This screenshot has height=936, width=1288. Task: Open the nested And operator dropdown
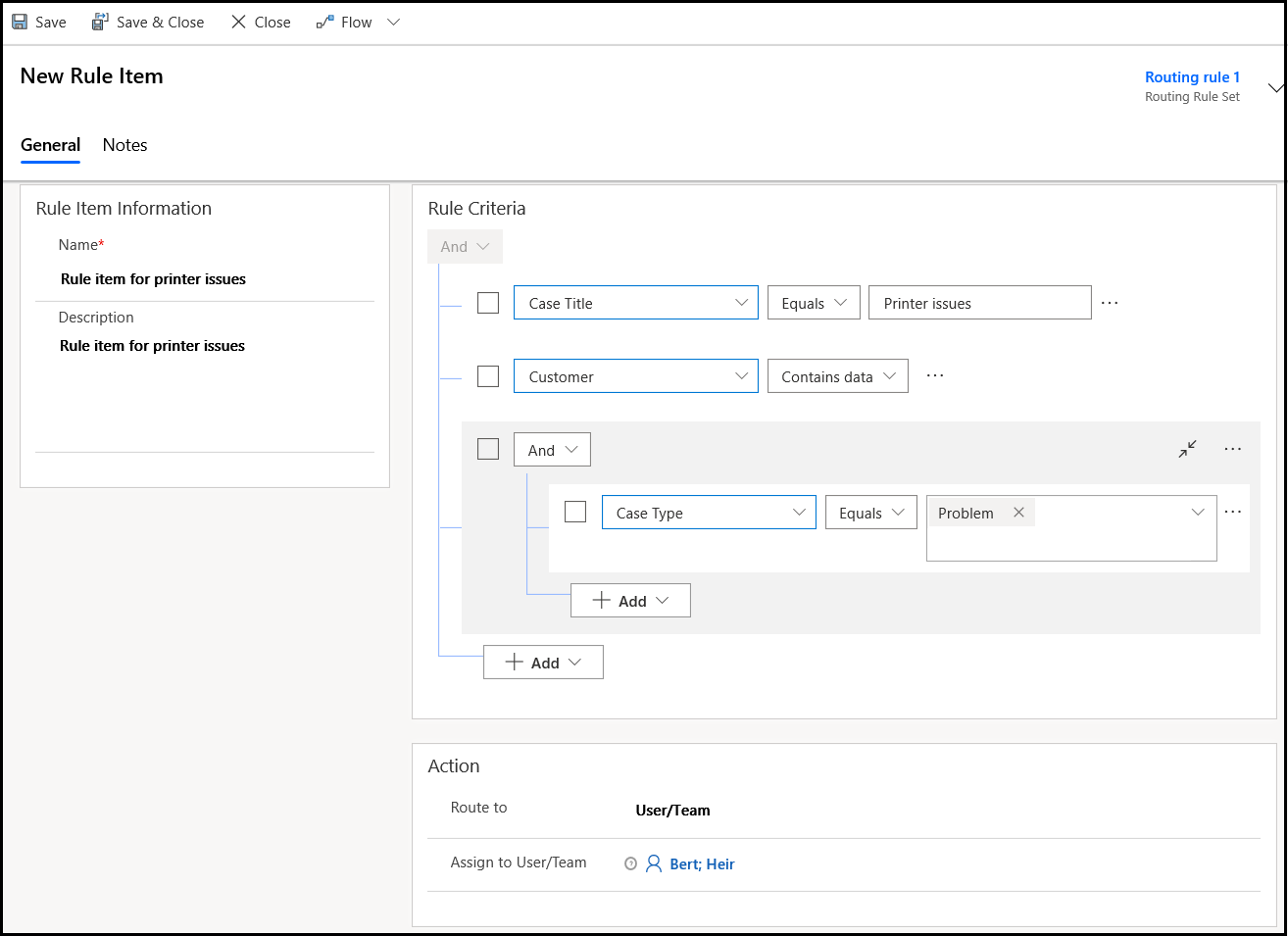click(x=552, y=450)
